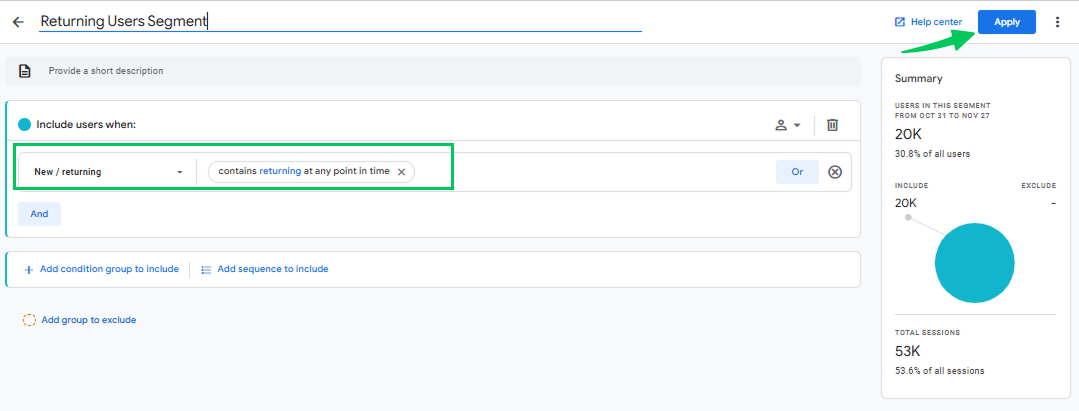Click the description document icon
Image resolution: width=1079 pixels, height=411 pixels.
(x=25, y=71)
